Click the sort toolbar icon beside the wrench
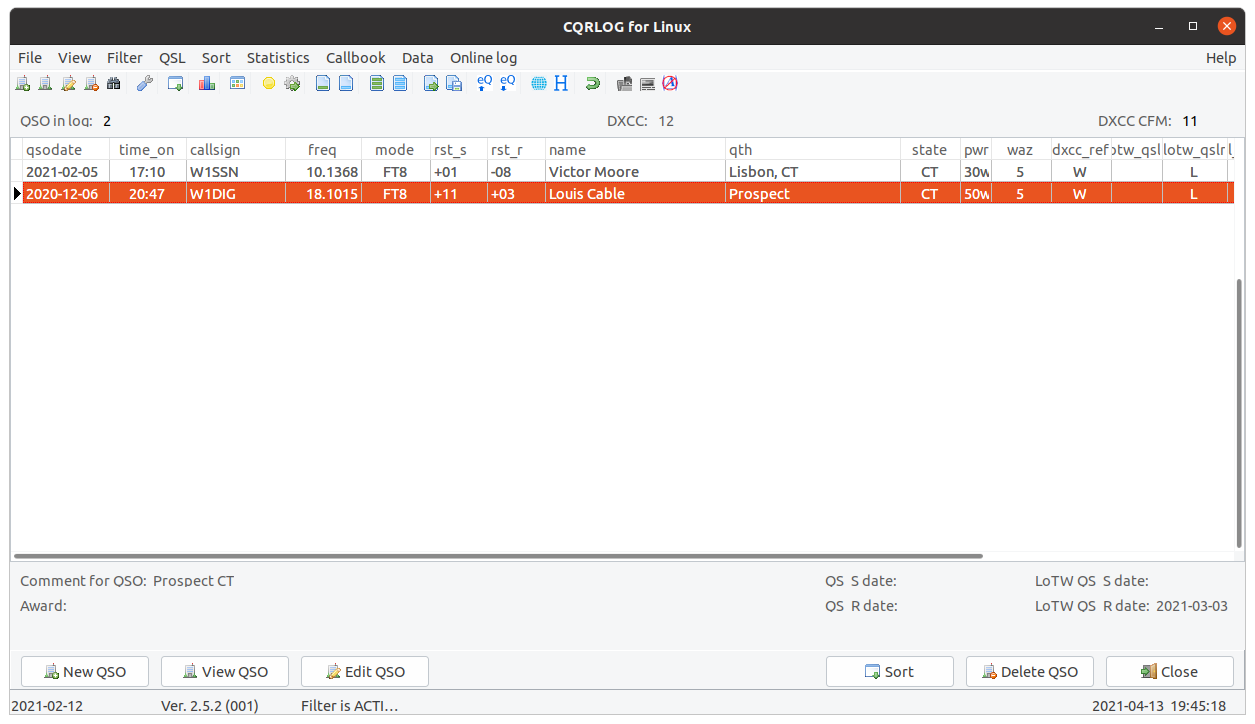1255x724 pixels. pyautogui.click(x=176, y=84)
